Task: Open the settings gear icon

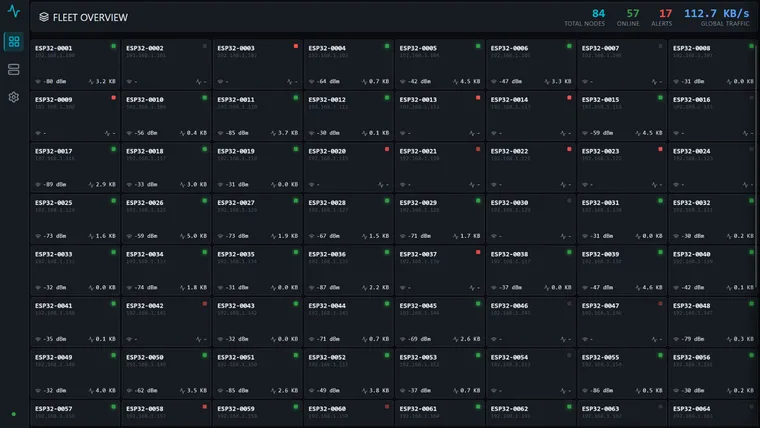Action: pos(14,97)
